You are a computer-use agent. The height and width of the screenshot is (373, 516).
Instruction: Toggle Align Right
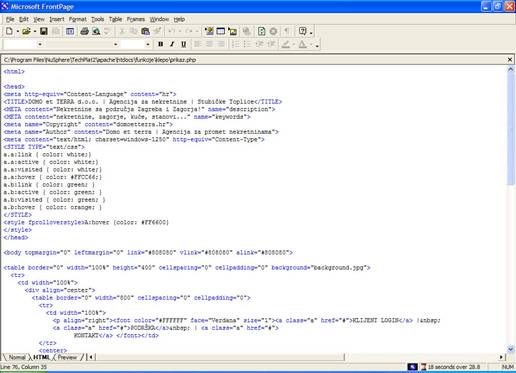click(x=221, y=44)
